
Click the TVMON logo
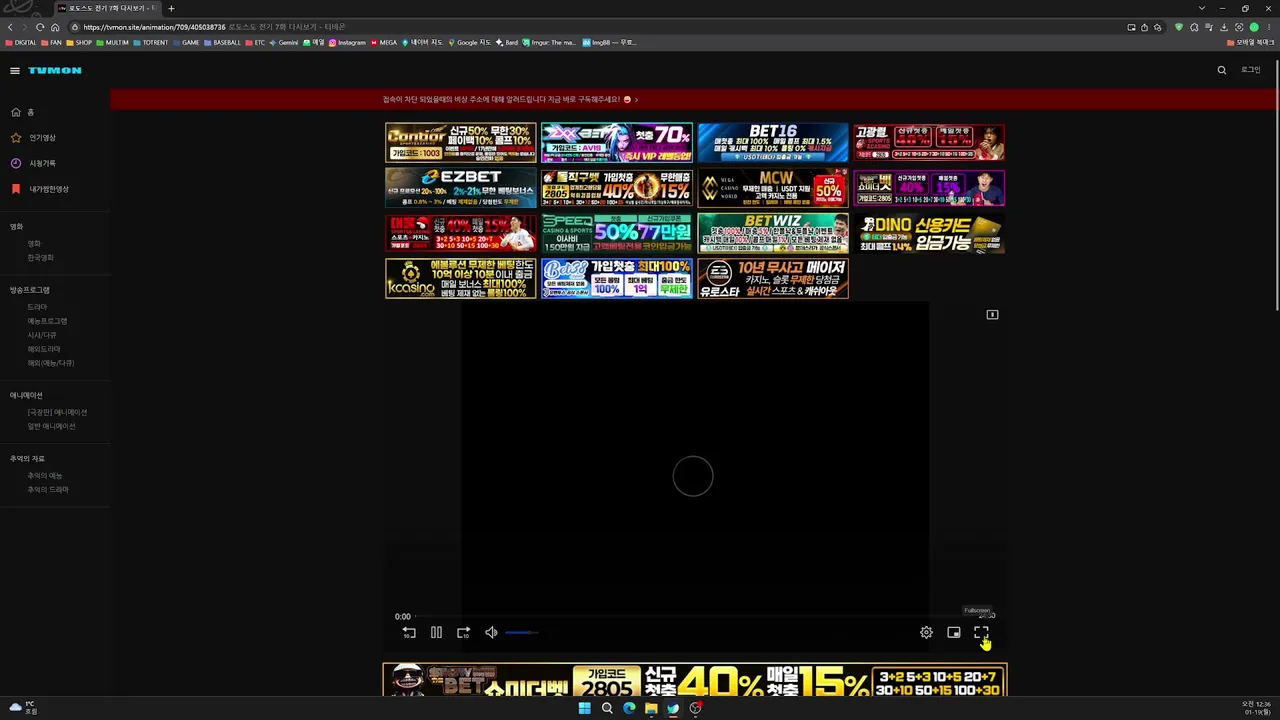click(x=55, y=71)
